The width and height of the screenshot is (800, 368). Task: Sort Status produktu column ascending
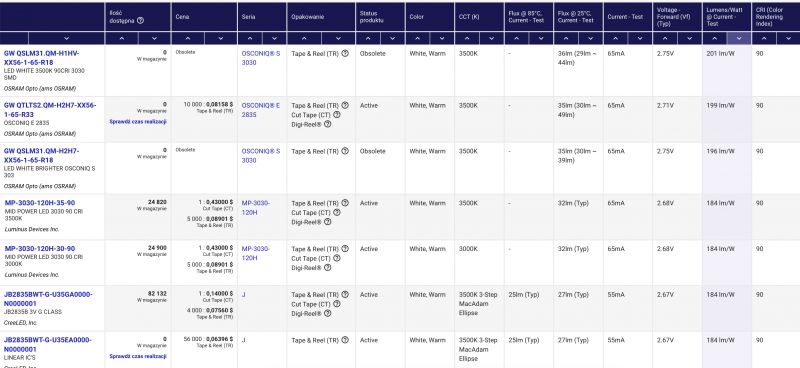click(x=368, y=38)
